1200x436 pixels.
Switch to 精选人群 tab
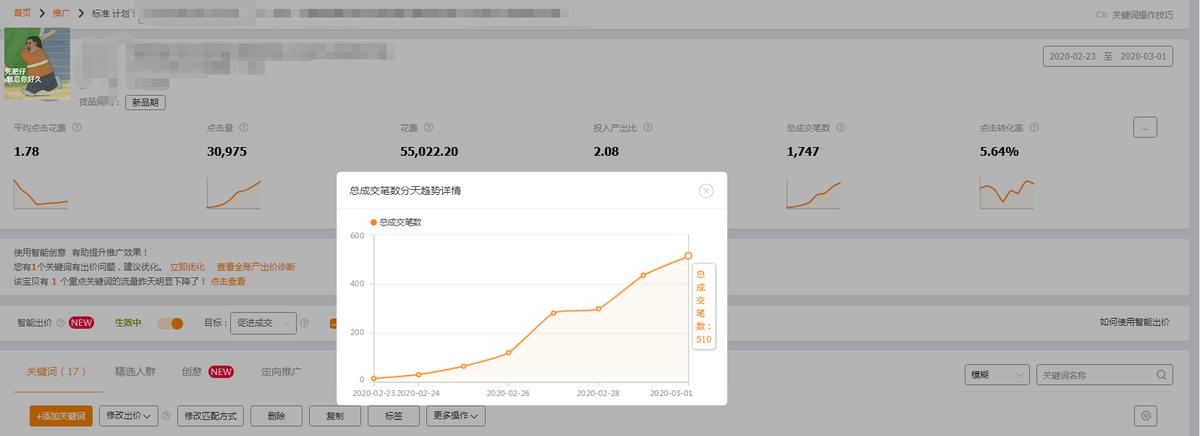coord(135,372)
